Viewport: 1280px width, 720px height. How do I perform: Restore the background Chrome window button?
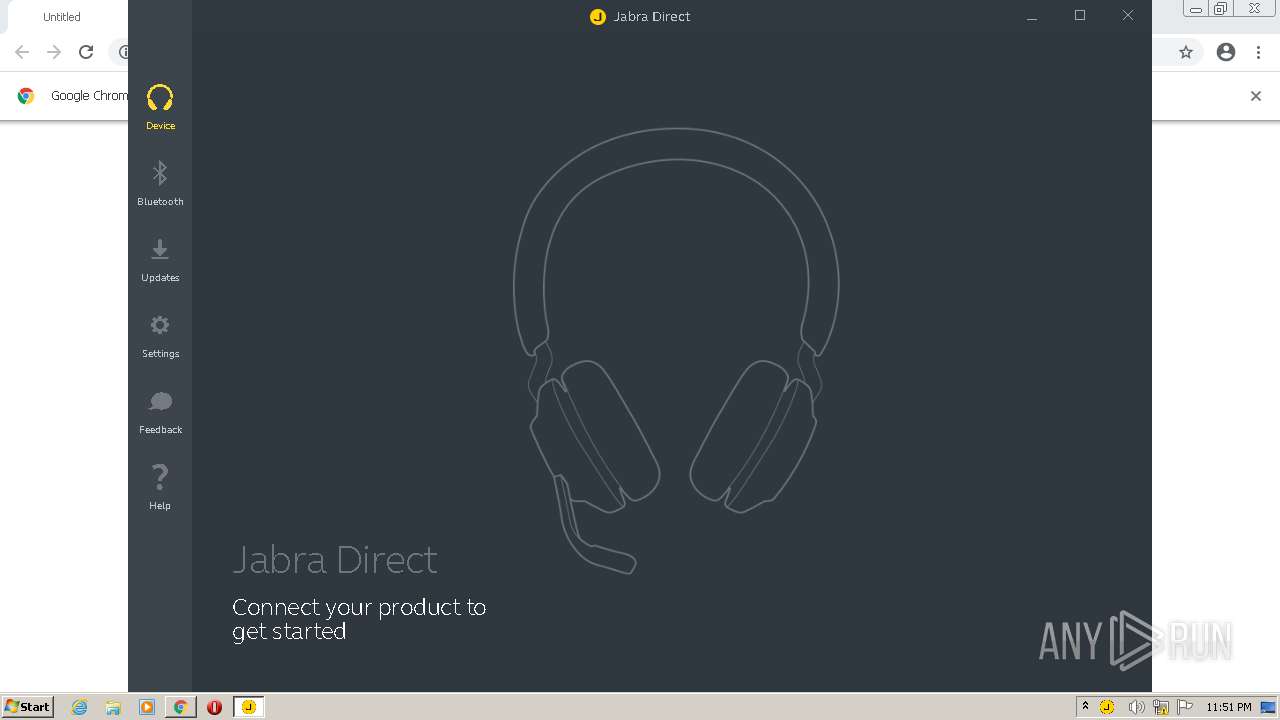[1221, 9]
